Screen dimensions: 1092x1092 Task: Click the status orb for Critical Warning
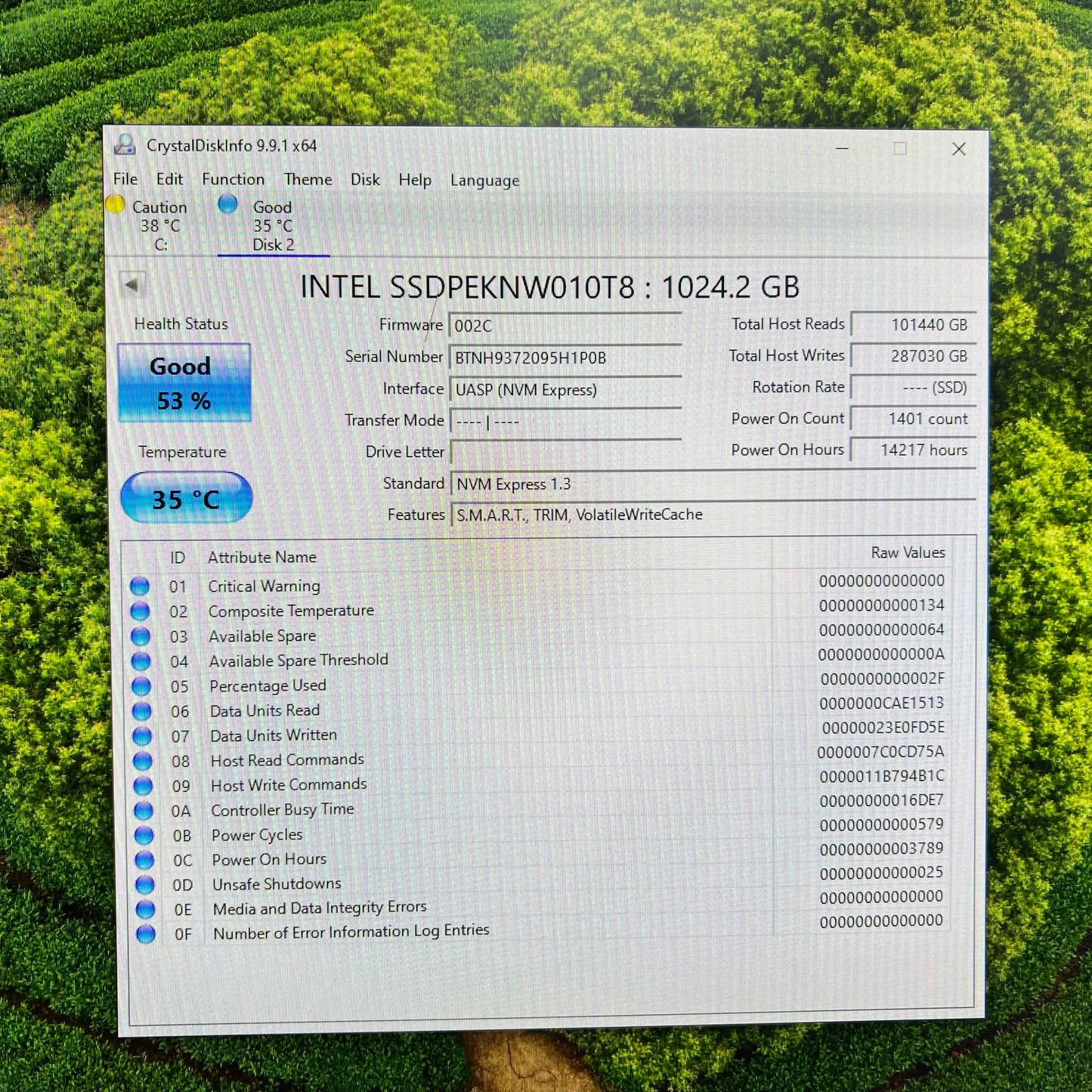coord(140,586)
